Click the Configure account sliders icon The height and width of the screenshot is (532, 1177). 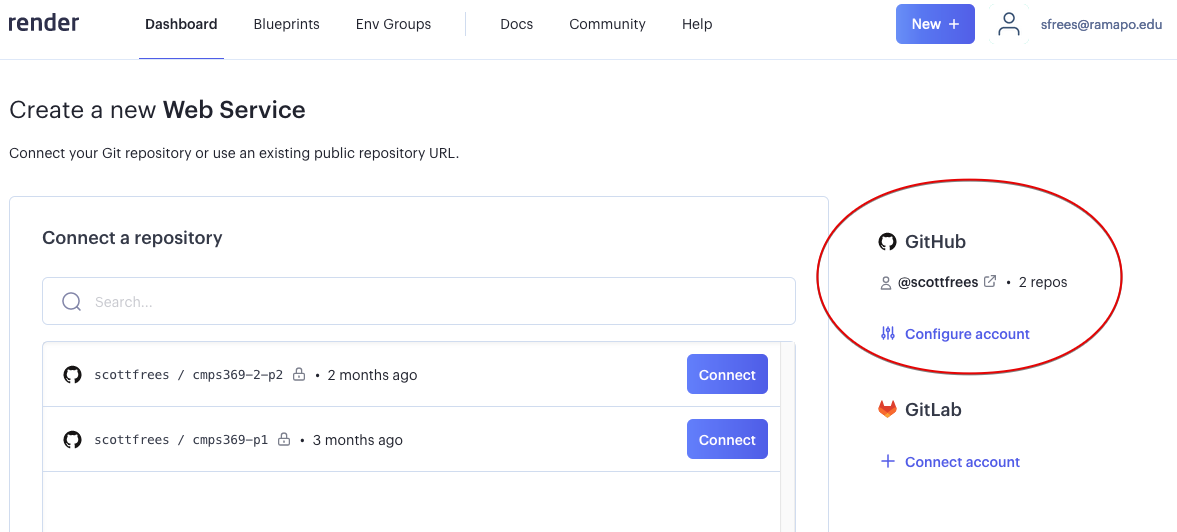887,334
